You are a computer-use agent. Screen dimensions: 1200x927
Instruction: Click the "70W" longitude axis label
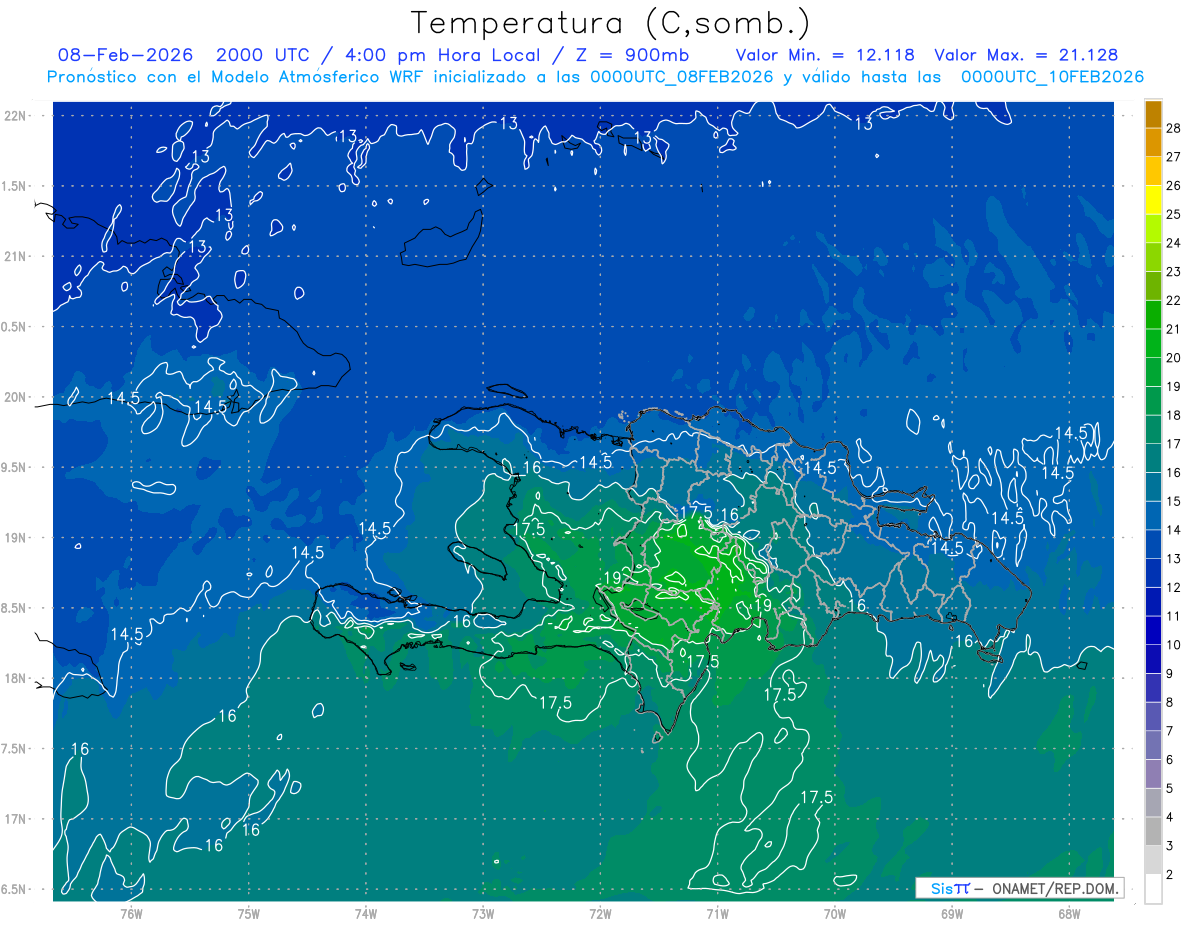[x=835, y=913]
